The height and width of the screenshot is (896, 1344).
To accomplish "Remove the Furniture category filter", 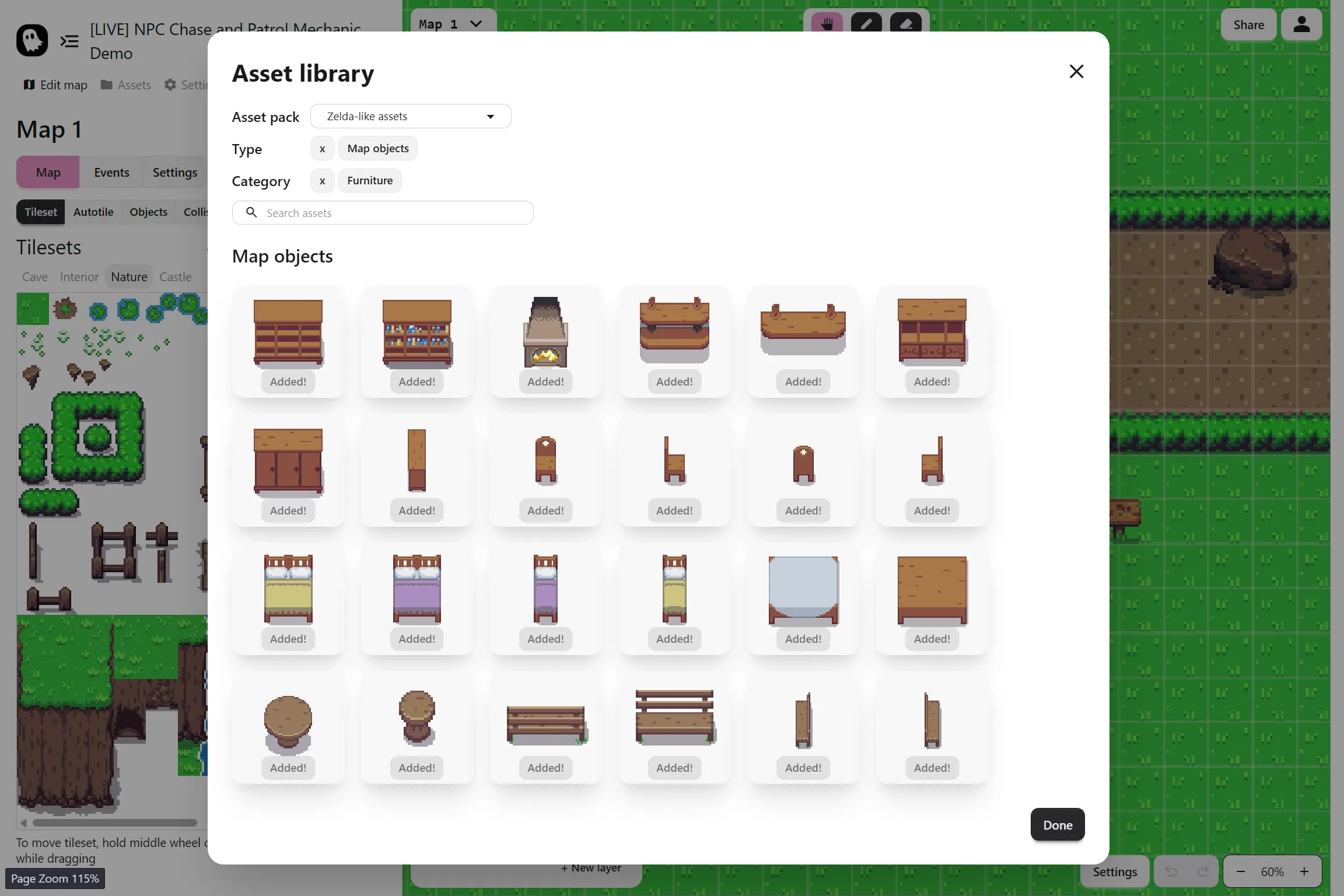I will click(x=322, y=181).
